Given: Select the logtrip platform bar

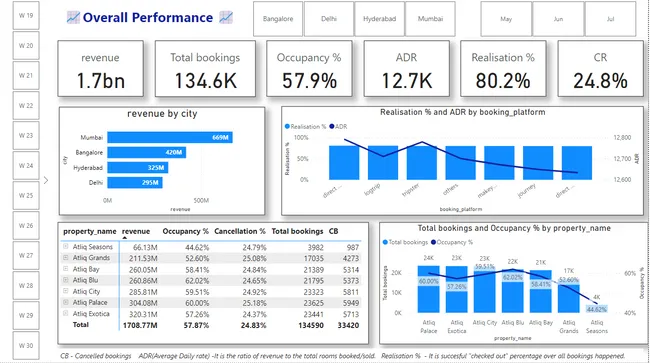Looking at the screenshot, I should 383,163.
